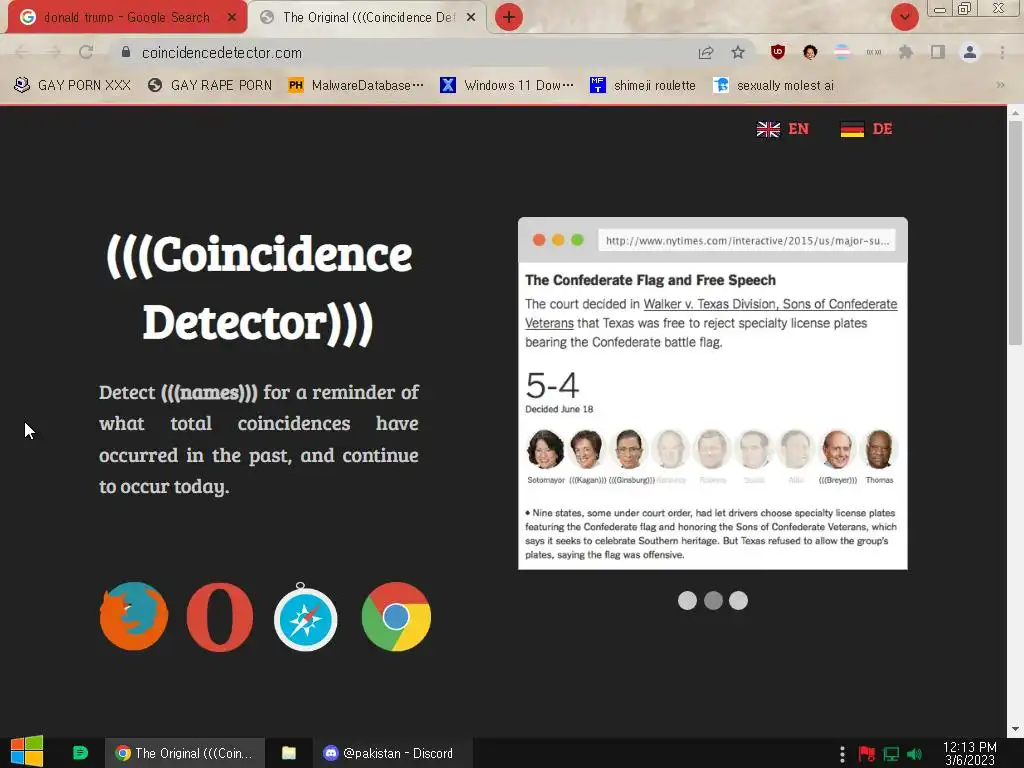Select the Original Coincidence Detector tab
Screen dimensions: 1024x768
pos(368,17)
